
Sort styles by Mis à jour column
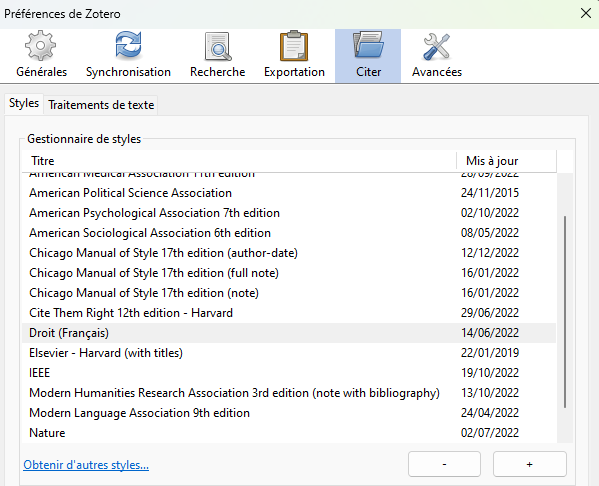click(507, 161)
